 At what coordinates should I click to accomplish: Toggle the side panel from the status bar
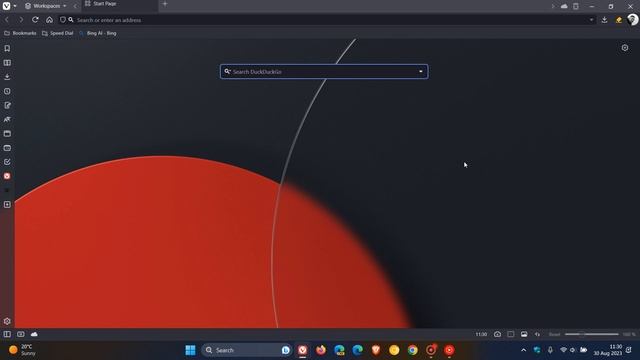point(7,334)
